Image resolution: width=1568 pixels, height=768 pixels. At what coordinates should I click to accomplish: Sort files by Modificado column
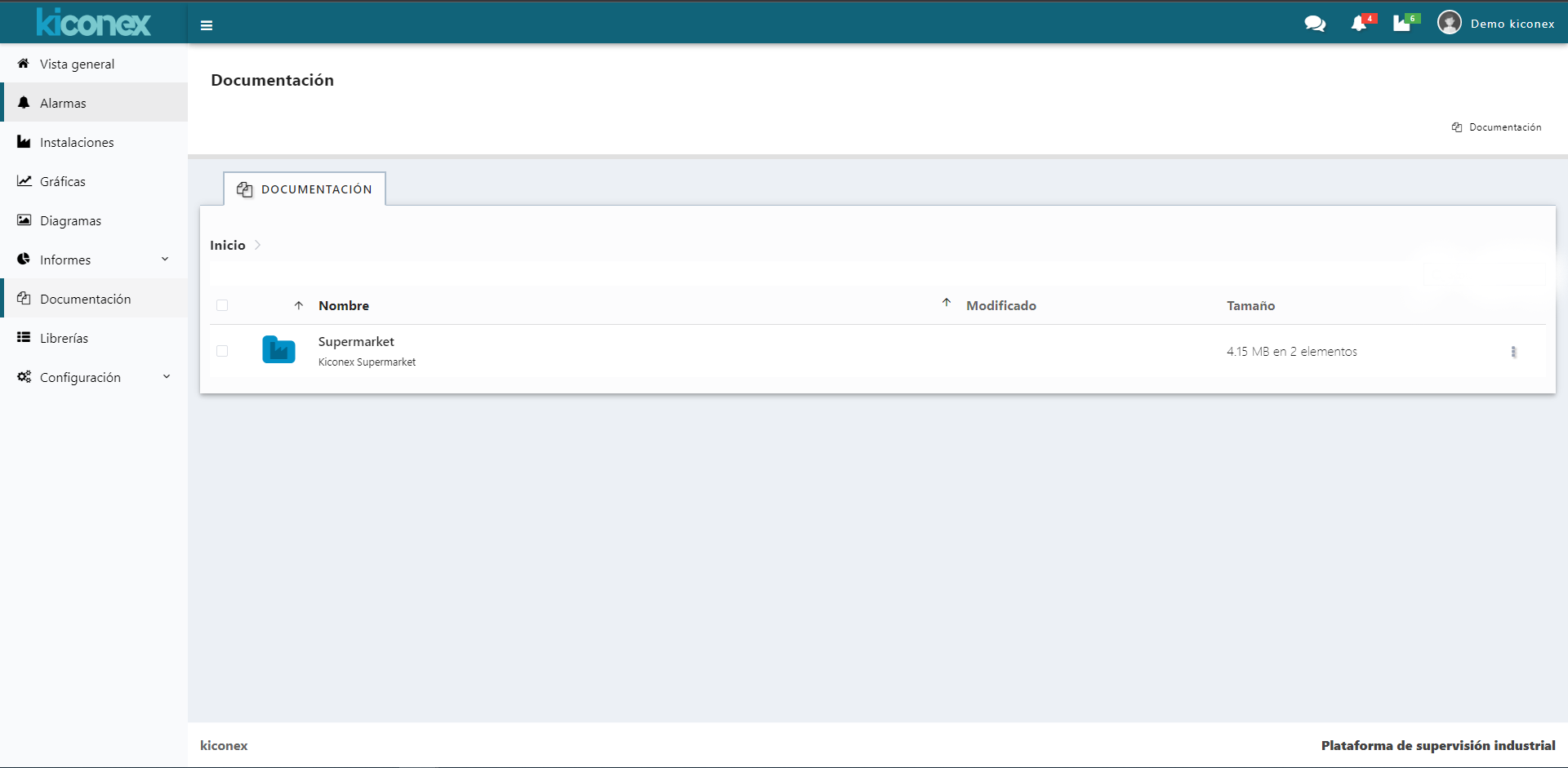tap(1000, 305)
